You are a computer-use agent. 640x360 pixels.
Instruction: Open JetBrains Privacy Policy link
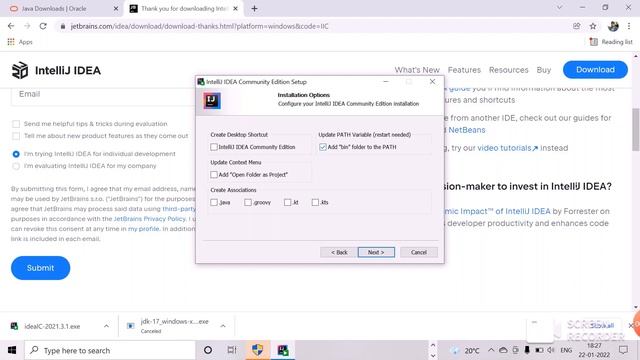(149, 219)
